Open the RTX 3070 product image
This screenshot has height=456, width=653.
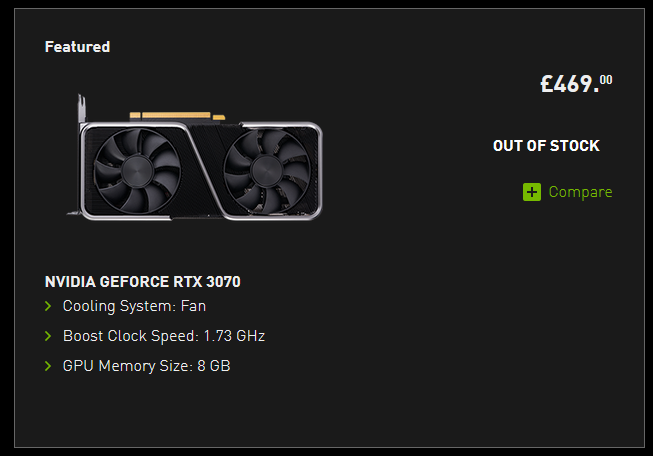tap(200, 157)
